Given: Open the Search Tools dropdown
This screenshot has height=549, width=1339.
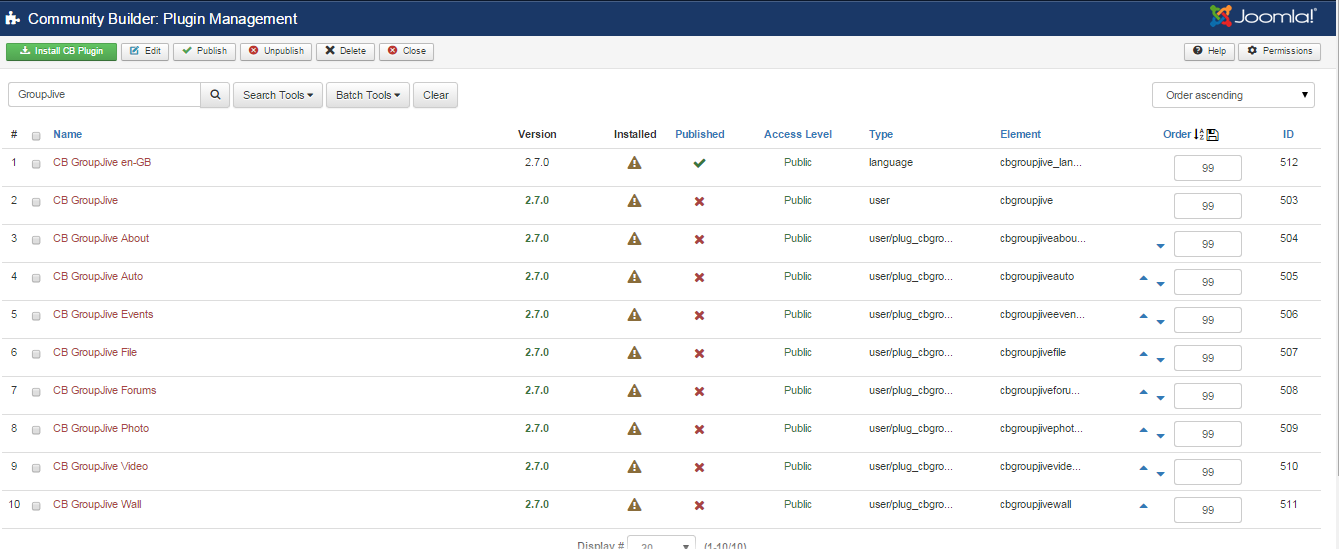Looking at the screenshot, I should click(x=278, y=95).
